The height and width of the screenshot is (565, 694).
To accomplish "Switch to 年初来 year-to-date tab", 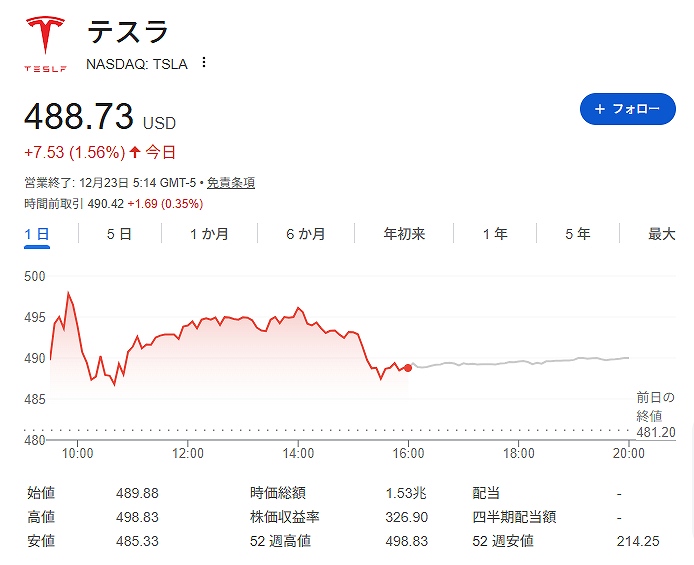I will point(404,234).
